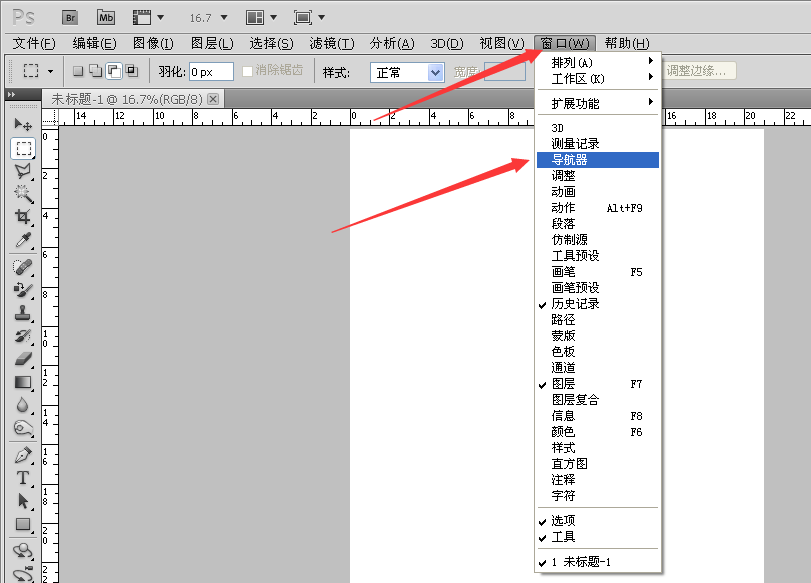Image resolution: width=811 pixels, height=583 pixels.
Task: Select the 3D Rotate tool
Action: tap(23, 551)
